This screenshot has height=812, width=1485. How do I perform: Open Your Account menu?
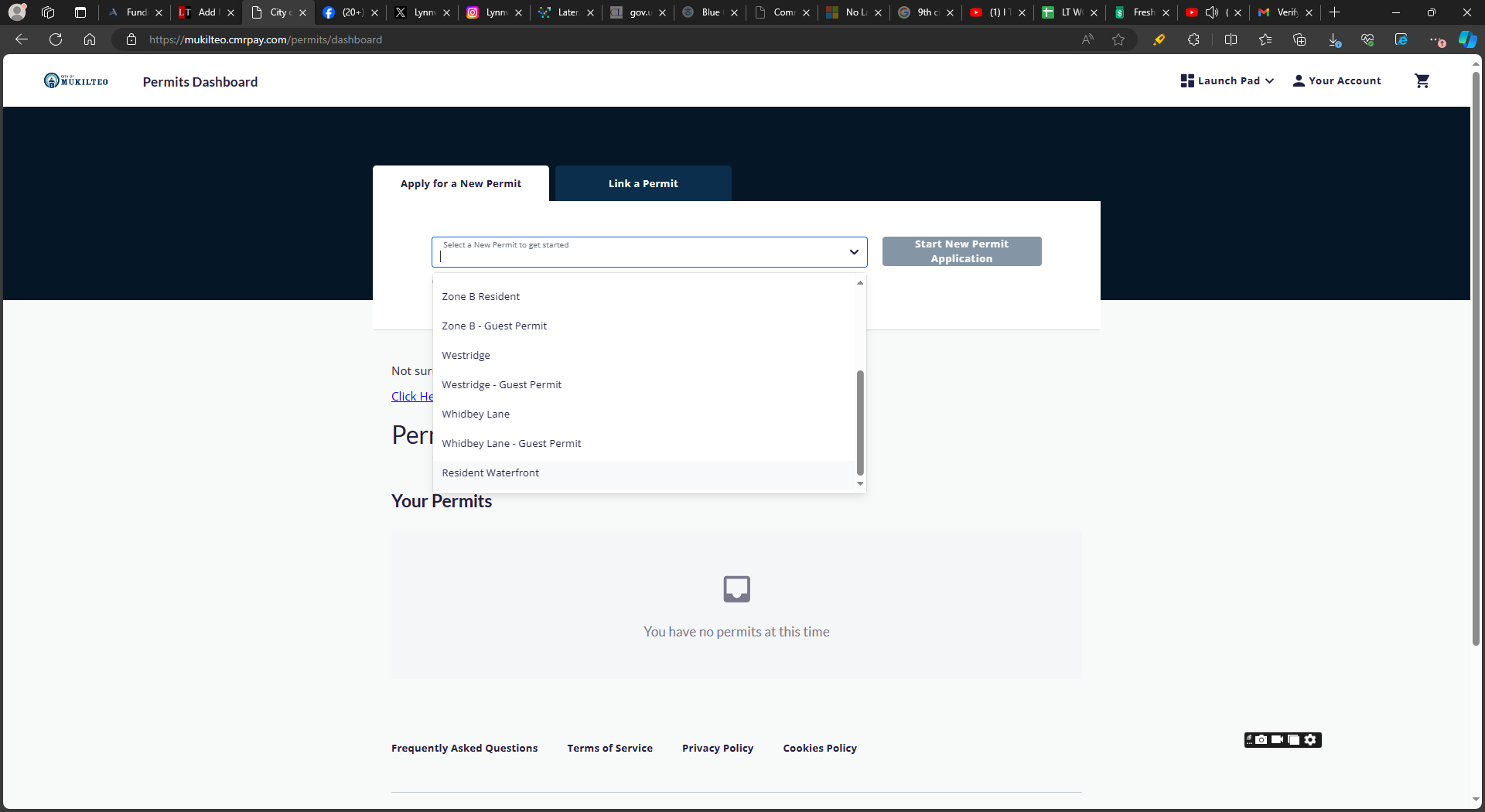coord(1336,81)
